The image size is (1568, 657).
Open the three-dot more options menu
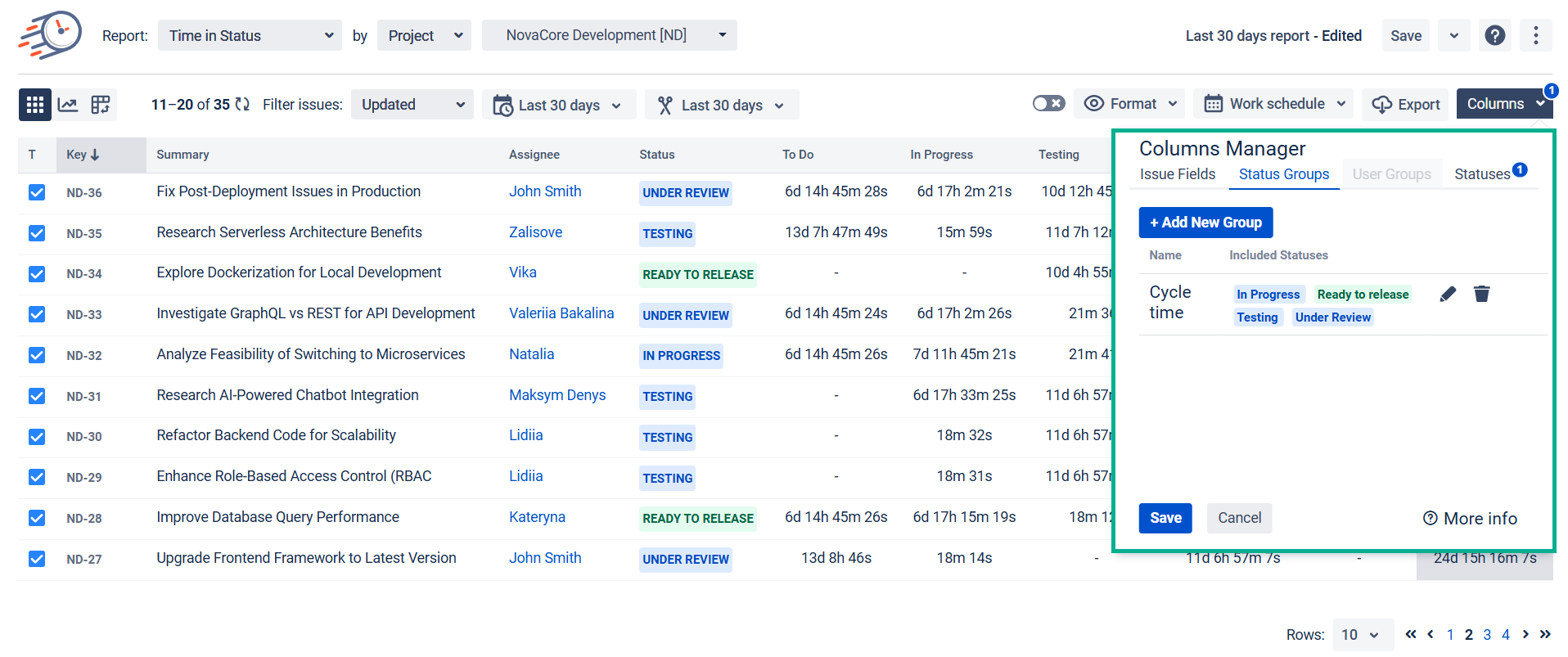coord(1535,35)
